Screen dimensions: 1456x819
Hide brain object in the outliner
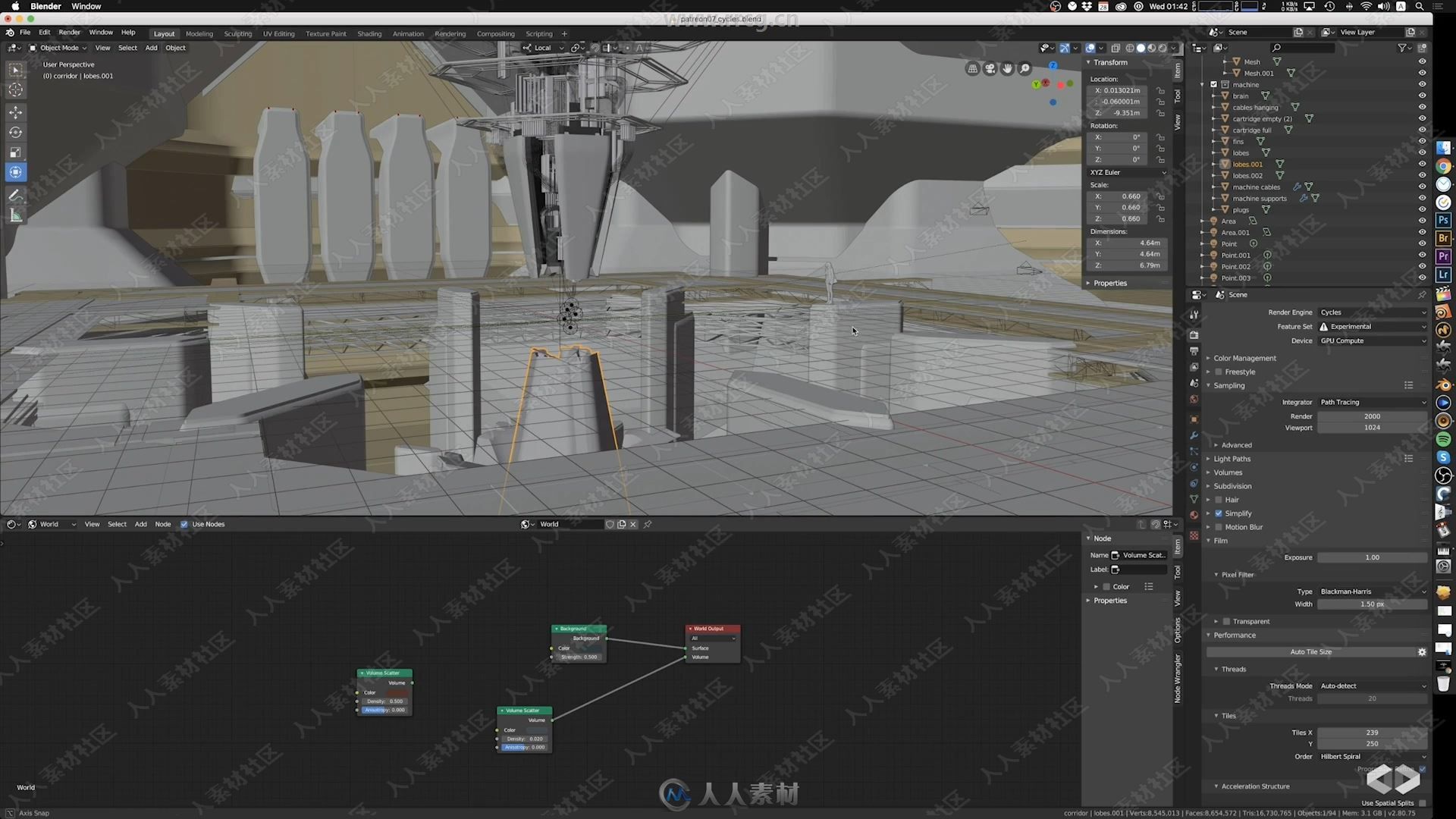[1422, 96]
